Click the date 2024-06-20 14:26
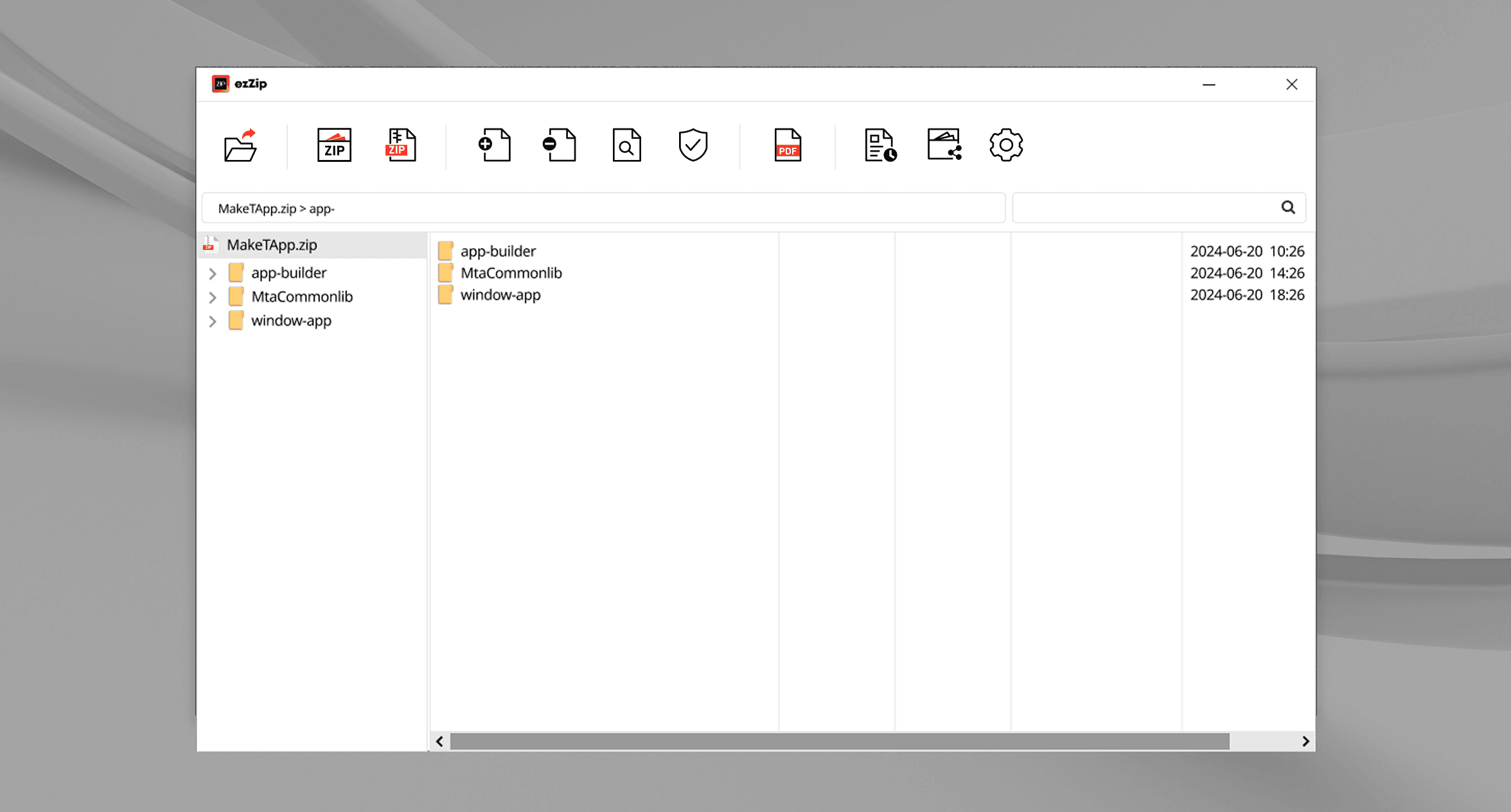This screenshot has width=1511, height=812. click(x=1247, y=273)
